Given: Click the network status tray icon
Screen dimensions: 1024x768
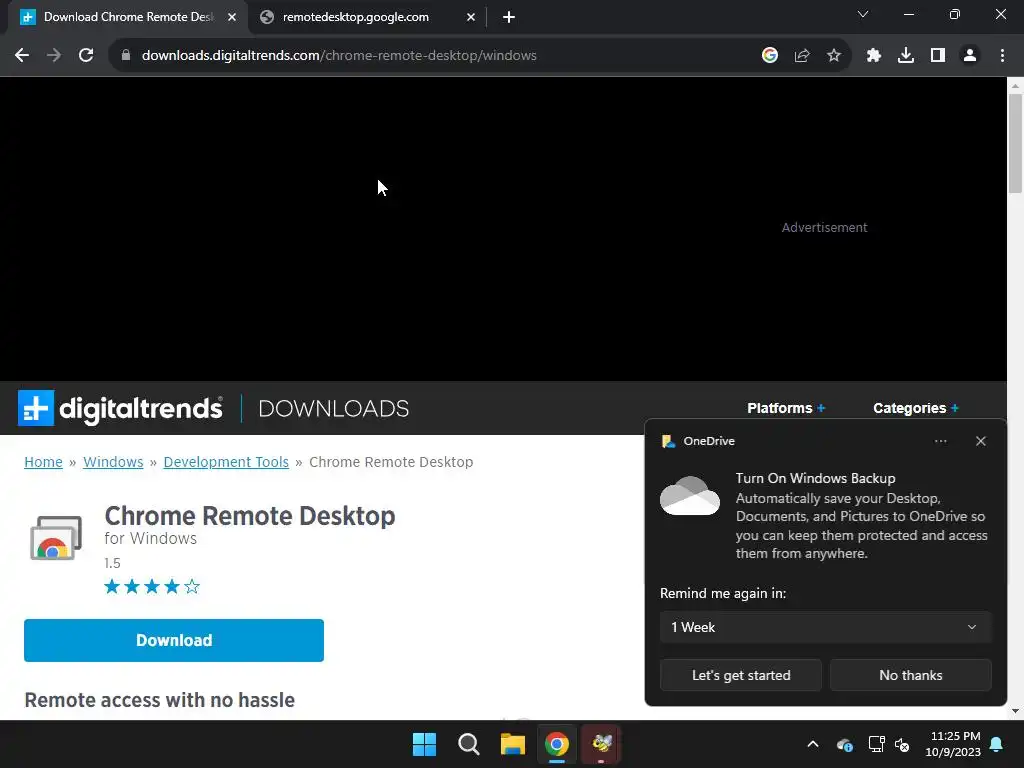Looking at the screenshot, I should 876,744.
